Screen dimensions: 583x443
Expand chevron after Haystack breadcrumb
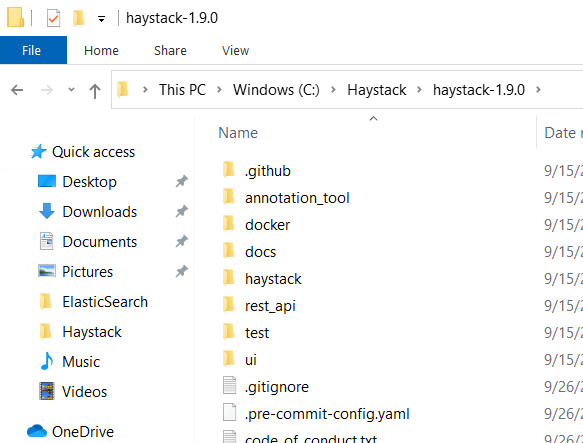tap(419, 90)
